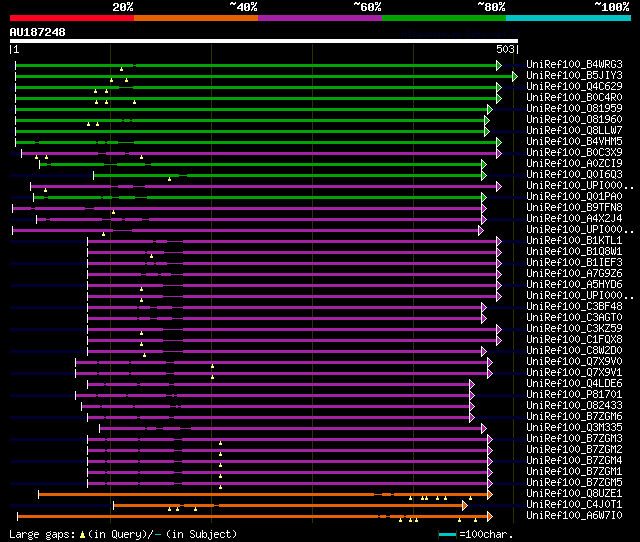Image resolution: width=640 pixels, height=542 pixels.
Task: Select the UniRef100_A4X2J4 label
Action: 574,218
